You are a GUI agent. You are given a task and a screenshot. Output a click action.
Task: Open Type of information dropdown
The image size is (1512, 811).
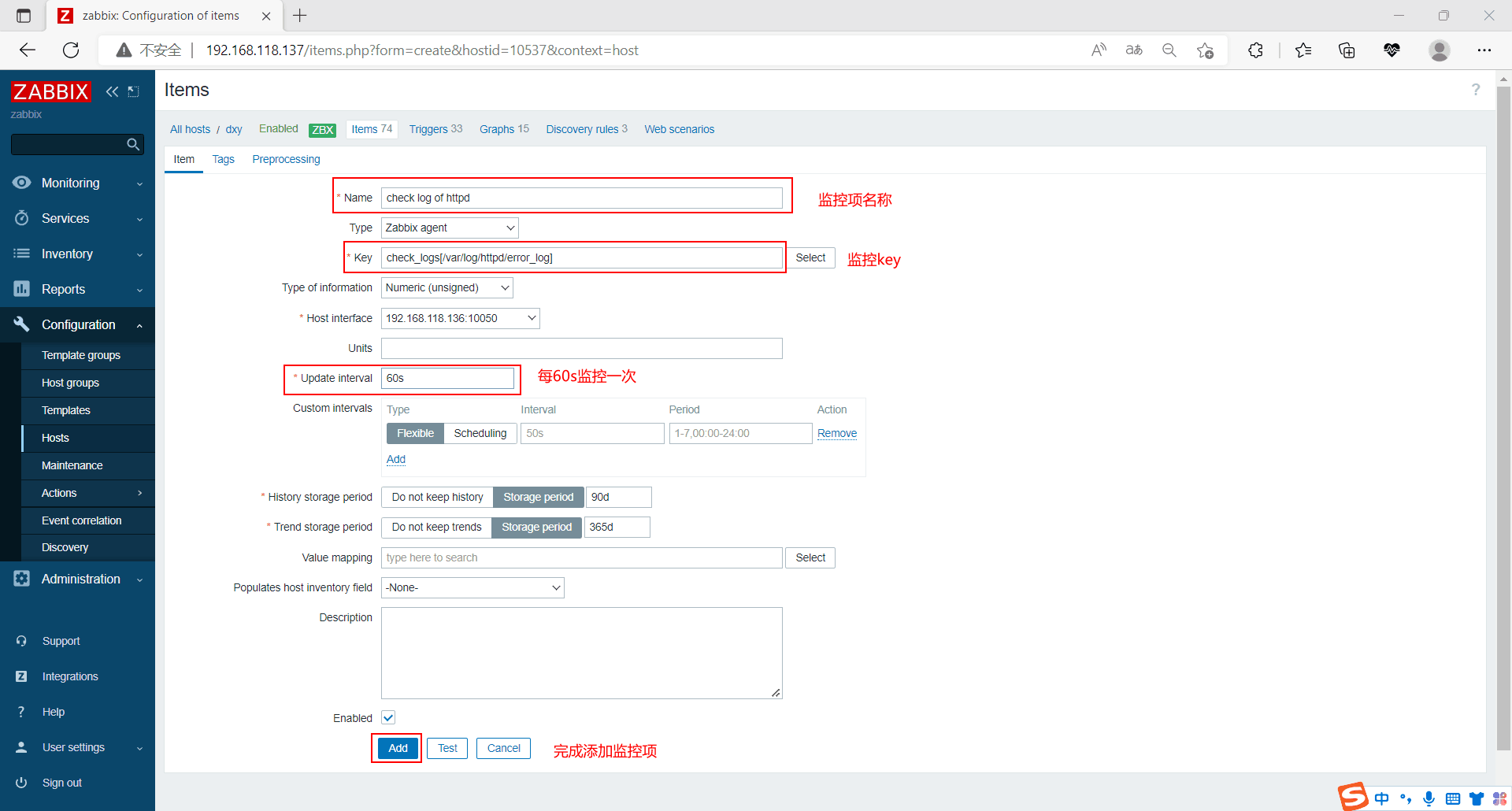pos(447,287)
